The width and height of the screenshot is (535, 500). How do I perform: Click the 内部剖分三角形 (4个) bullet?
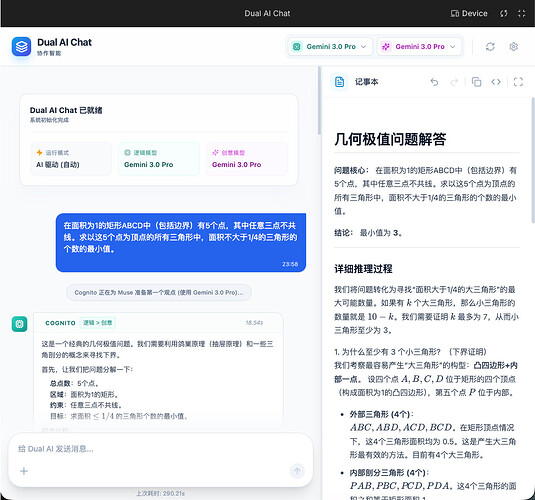pyautogui.click(x=389, y=473)
